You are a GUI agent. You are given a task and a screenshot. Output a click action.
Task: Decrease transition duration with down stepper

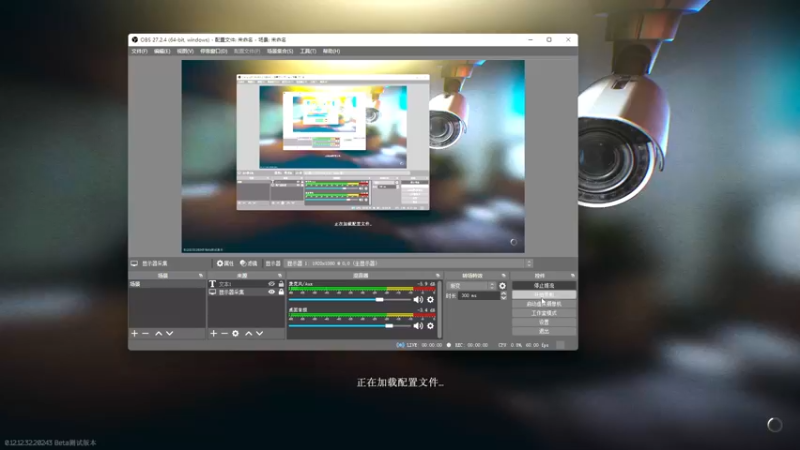504,297
